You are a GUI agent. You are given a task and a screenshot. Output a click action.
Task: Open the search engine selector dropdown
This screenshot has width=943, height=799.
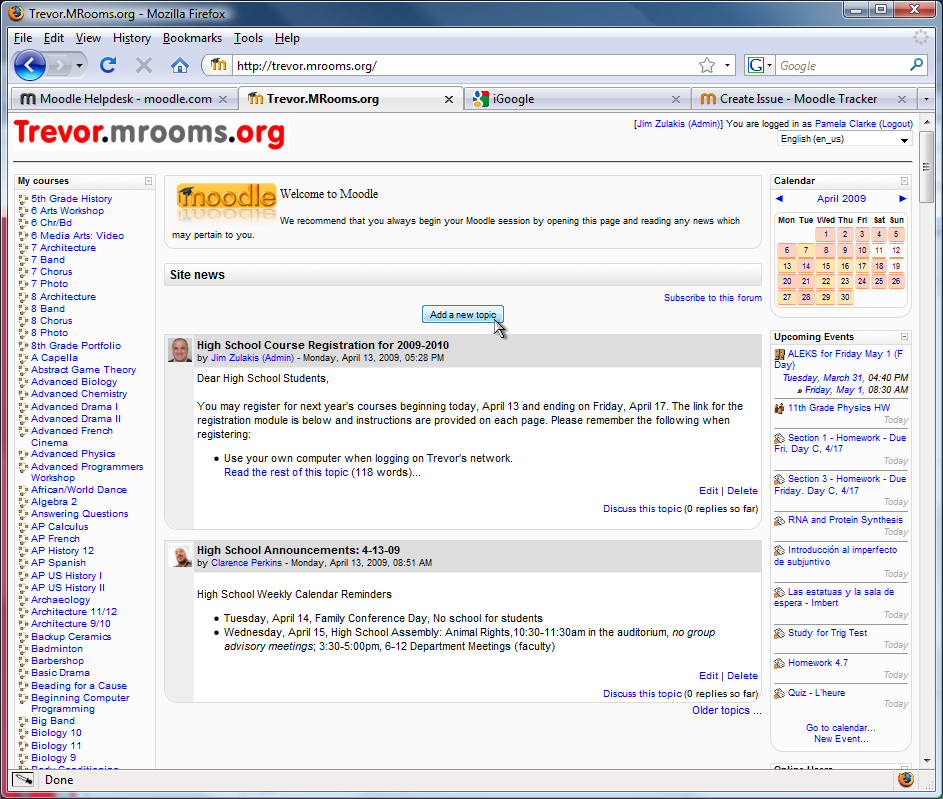click(769, 65)
